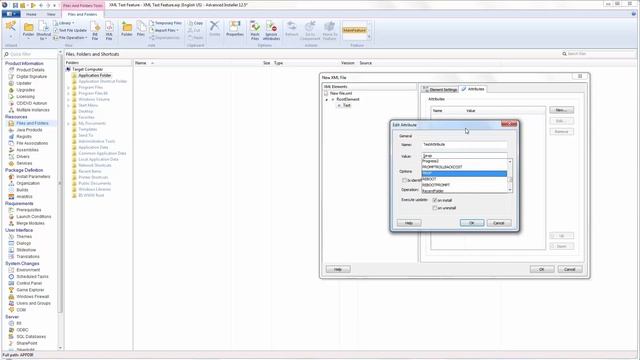Switch to the Files and Folders ribbon tab
This screenshot has width=640, height=360.
tap(82, 14)
